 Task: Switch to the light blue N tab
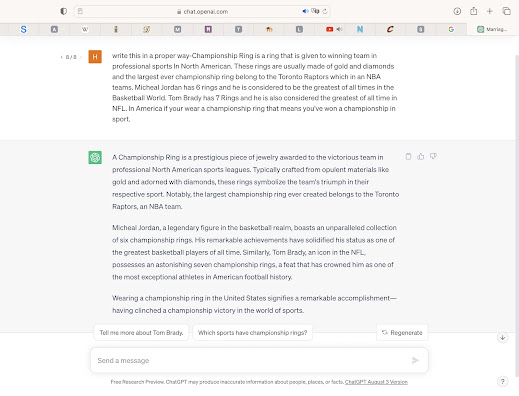(x=360, y=29)
